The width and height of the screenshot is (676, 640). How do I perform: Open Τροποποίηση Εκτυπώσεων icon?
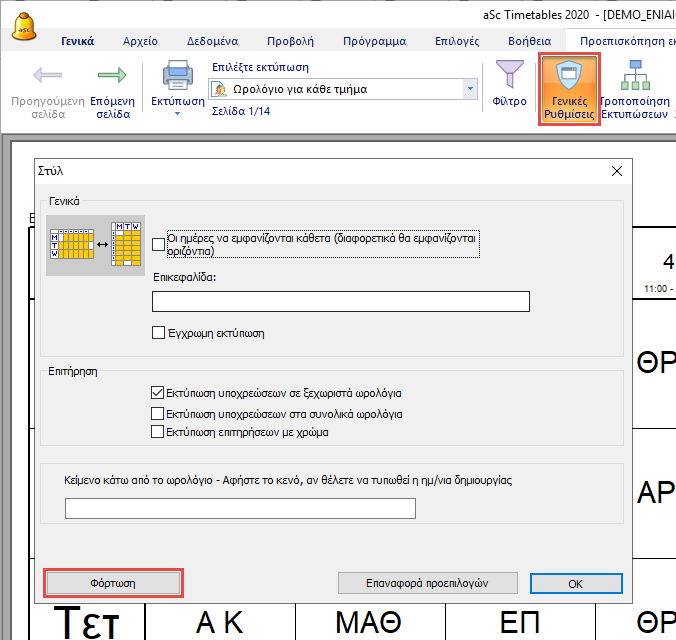click(634, 76)
